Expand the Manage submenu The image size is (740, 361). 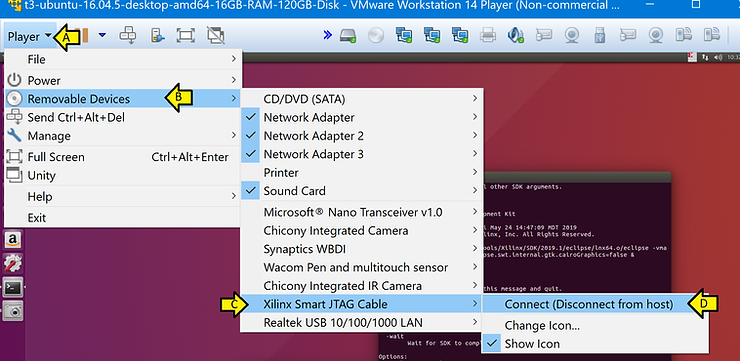tap(123, 136)
